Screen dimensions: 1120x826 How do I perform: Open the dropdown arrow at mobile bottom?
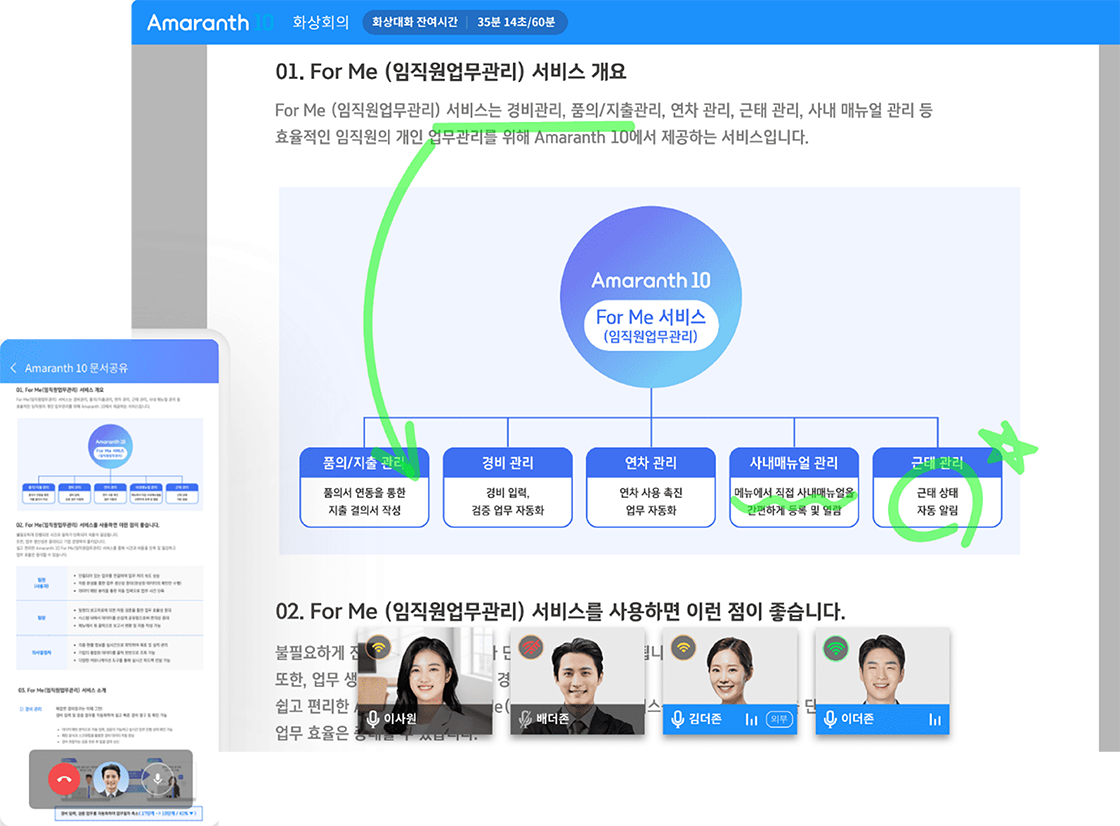(192, 813)
